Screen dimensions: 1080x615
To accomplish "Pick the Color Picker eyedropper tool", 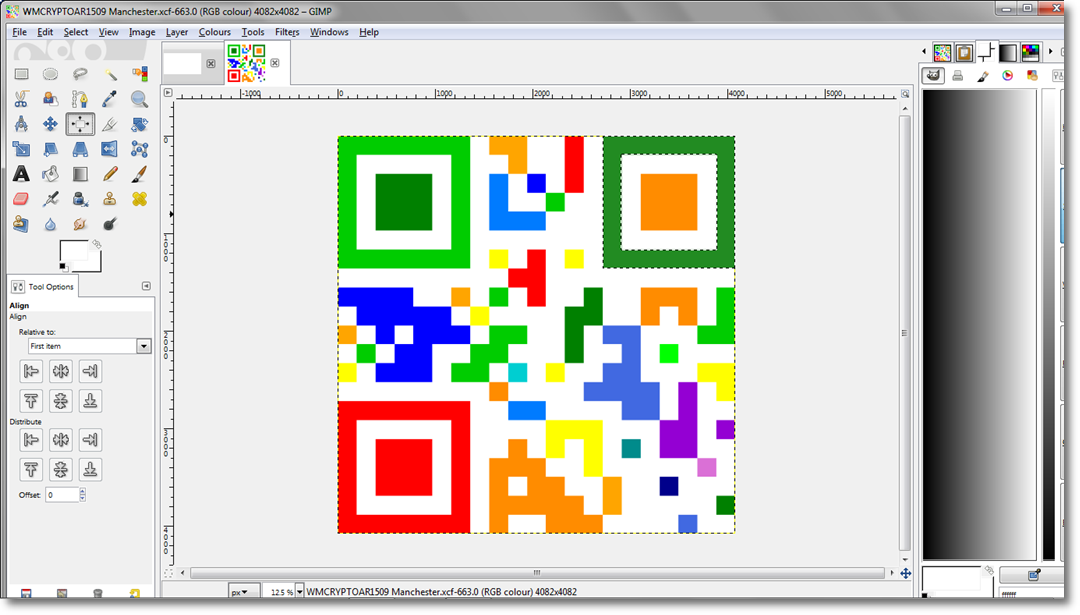I will click(110, 99).
